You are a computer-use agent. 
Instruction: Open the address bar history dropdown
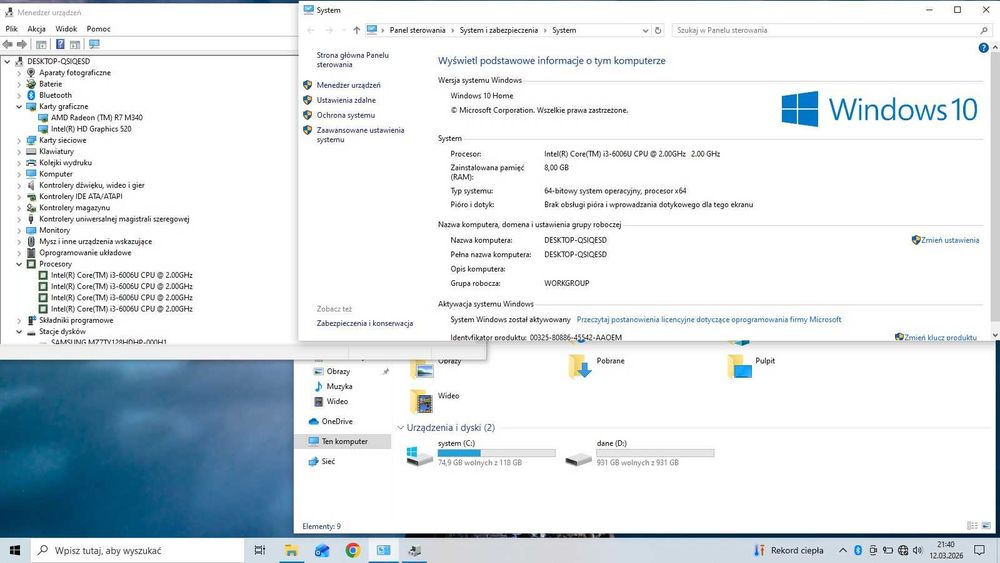(x=645, y=30)
